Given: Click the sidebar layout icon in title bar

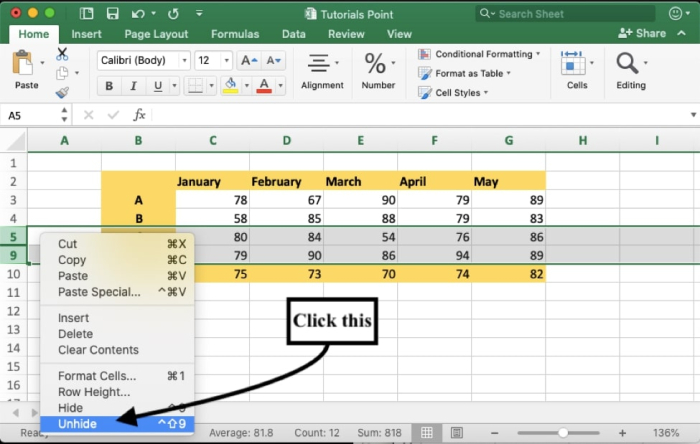Looking at the screenshot, I should 86,14.
